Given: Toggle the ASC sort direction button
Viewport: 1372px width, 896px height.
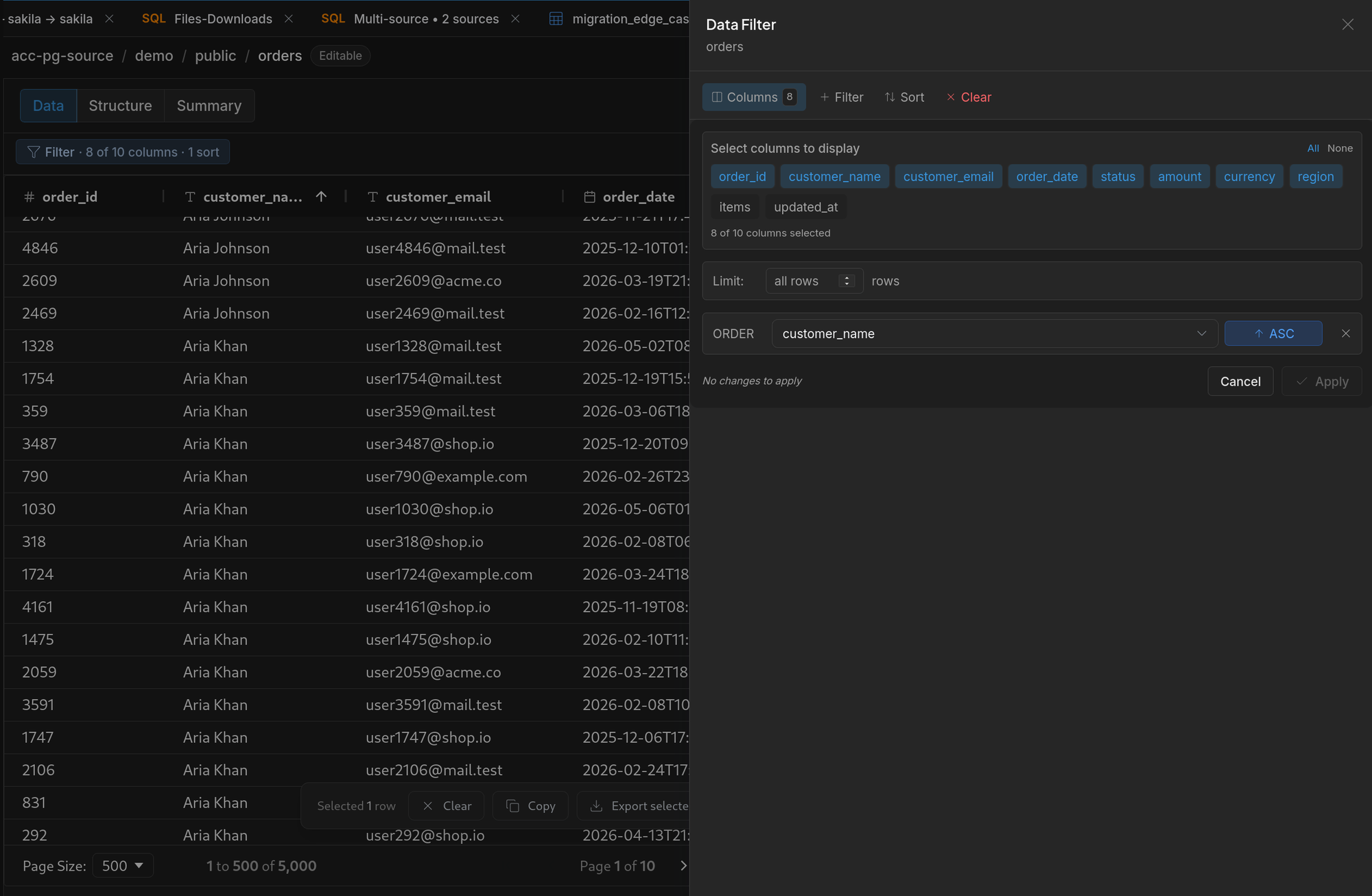Looking at the screenshot, I should (1273, 333).
